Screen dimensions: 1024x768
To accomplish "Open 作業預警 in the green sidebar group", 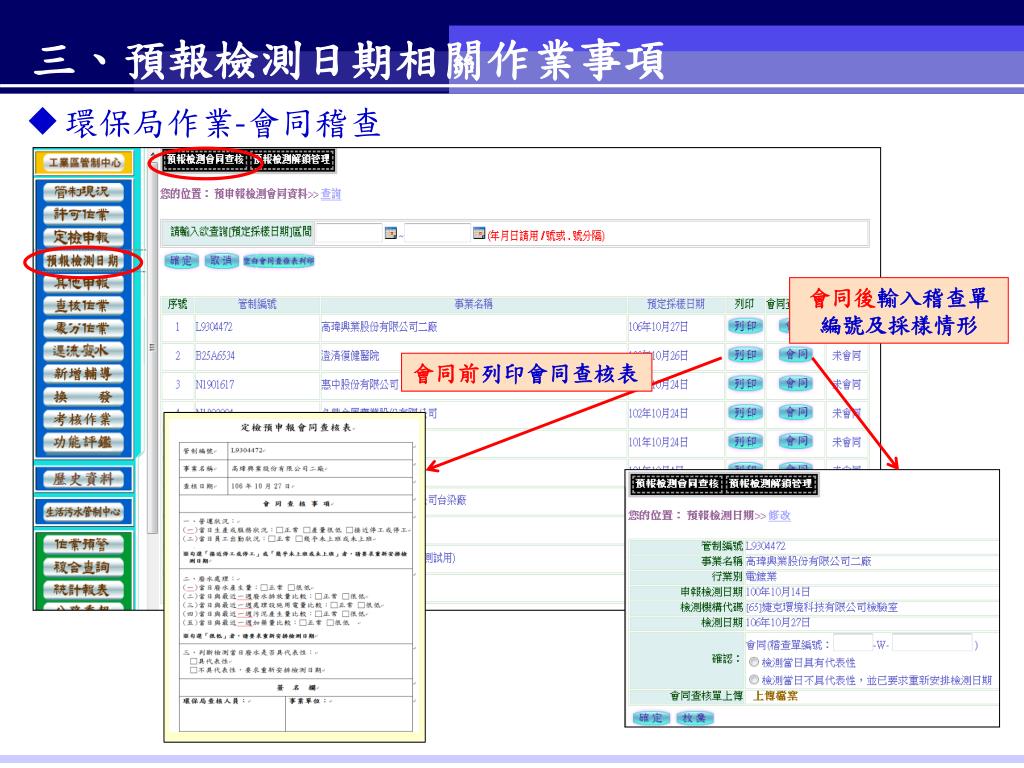I will 83,545.
